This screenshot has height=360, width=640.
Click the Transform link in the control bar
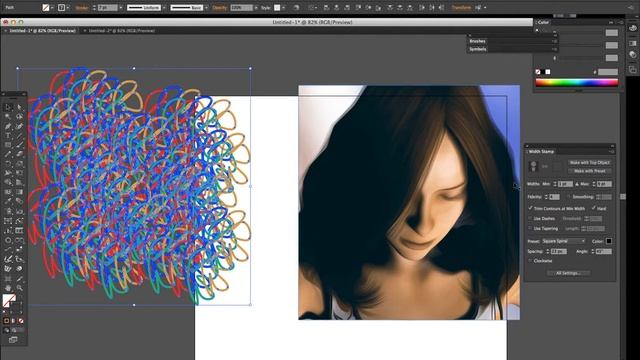[461, 8]
